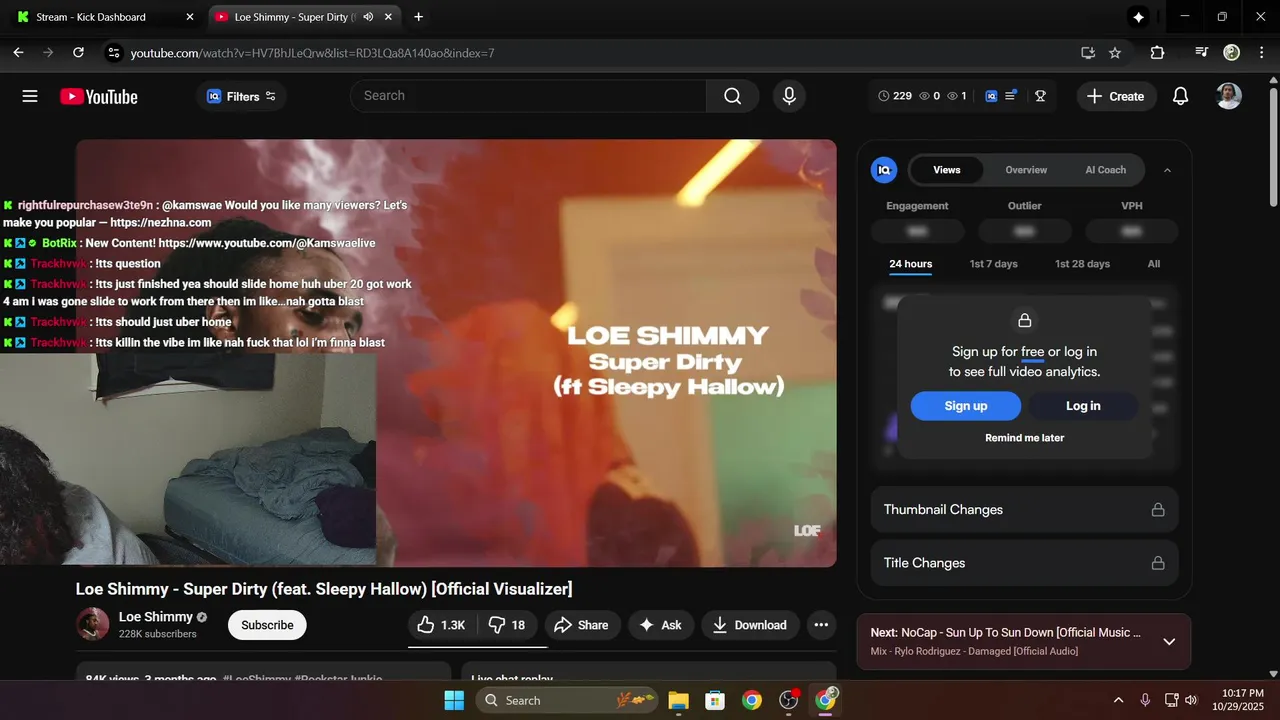Open the YouTube hamburger guide menu
This screenshot has height=720, width=1280.
pyautogui.click(x=30, y=96)
